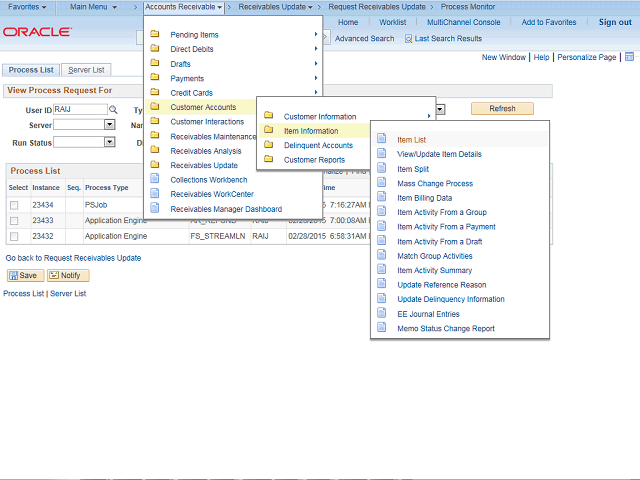
Task: Click the bottom Server List link
Action: point(68,293)
